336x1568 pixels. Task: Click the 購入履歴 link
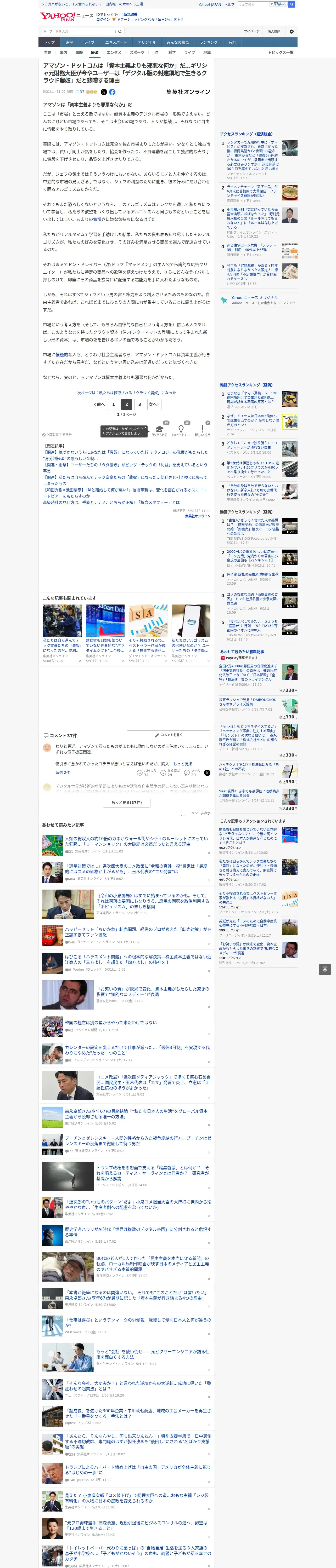pos(274,32)
